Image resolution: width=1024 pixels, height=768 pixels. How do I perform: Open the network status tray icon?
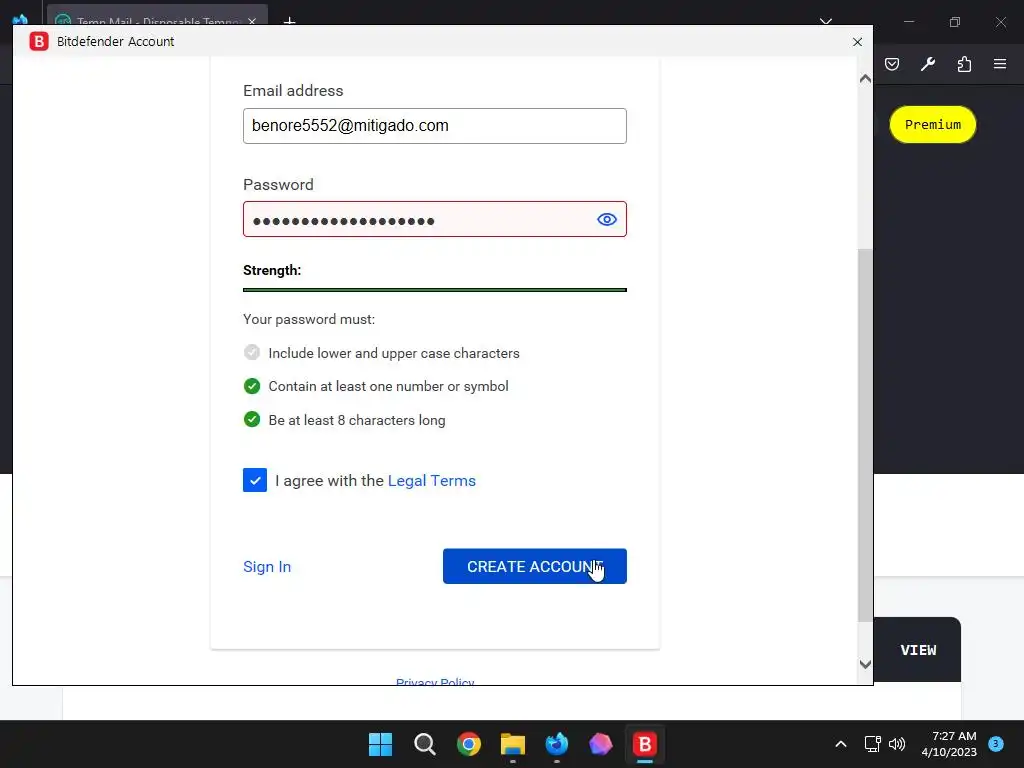[x=872, y=744]
